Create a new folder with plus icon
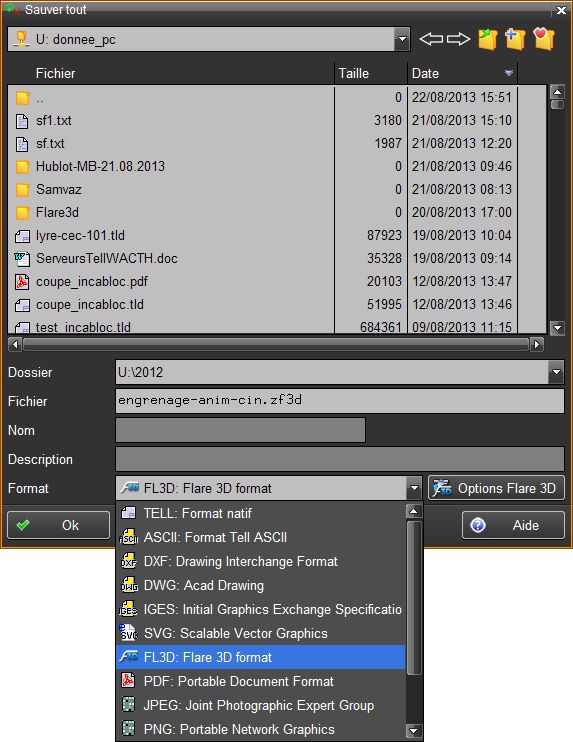Screen dimensions: 573x742 point(515,39)
